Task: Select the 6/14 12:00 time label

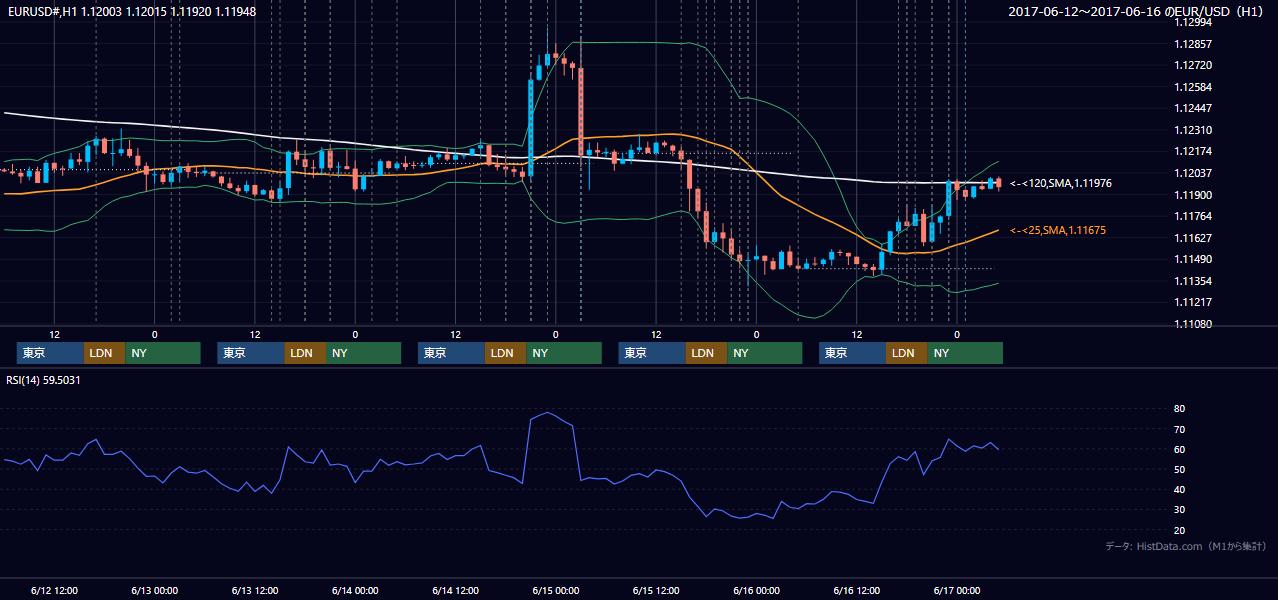Action: [x=456, y=590]
